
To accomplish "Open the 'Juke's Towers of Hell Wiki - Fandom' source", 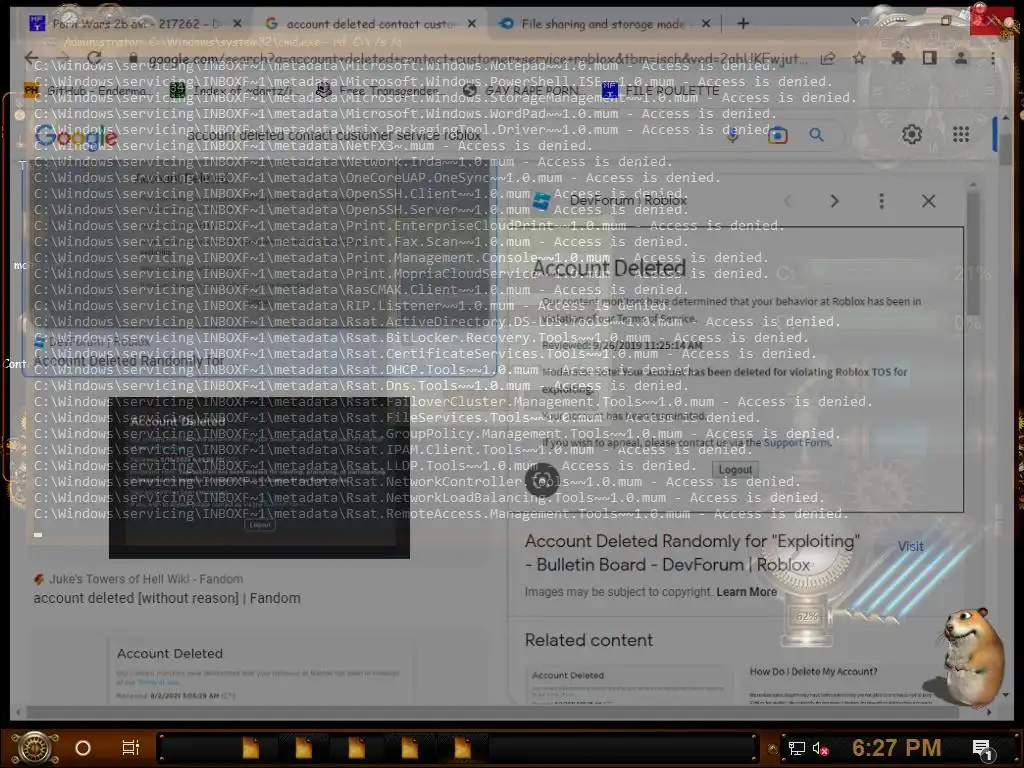I will coord(138,579).
